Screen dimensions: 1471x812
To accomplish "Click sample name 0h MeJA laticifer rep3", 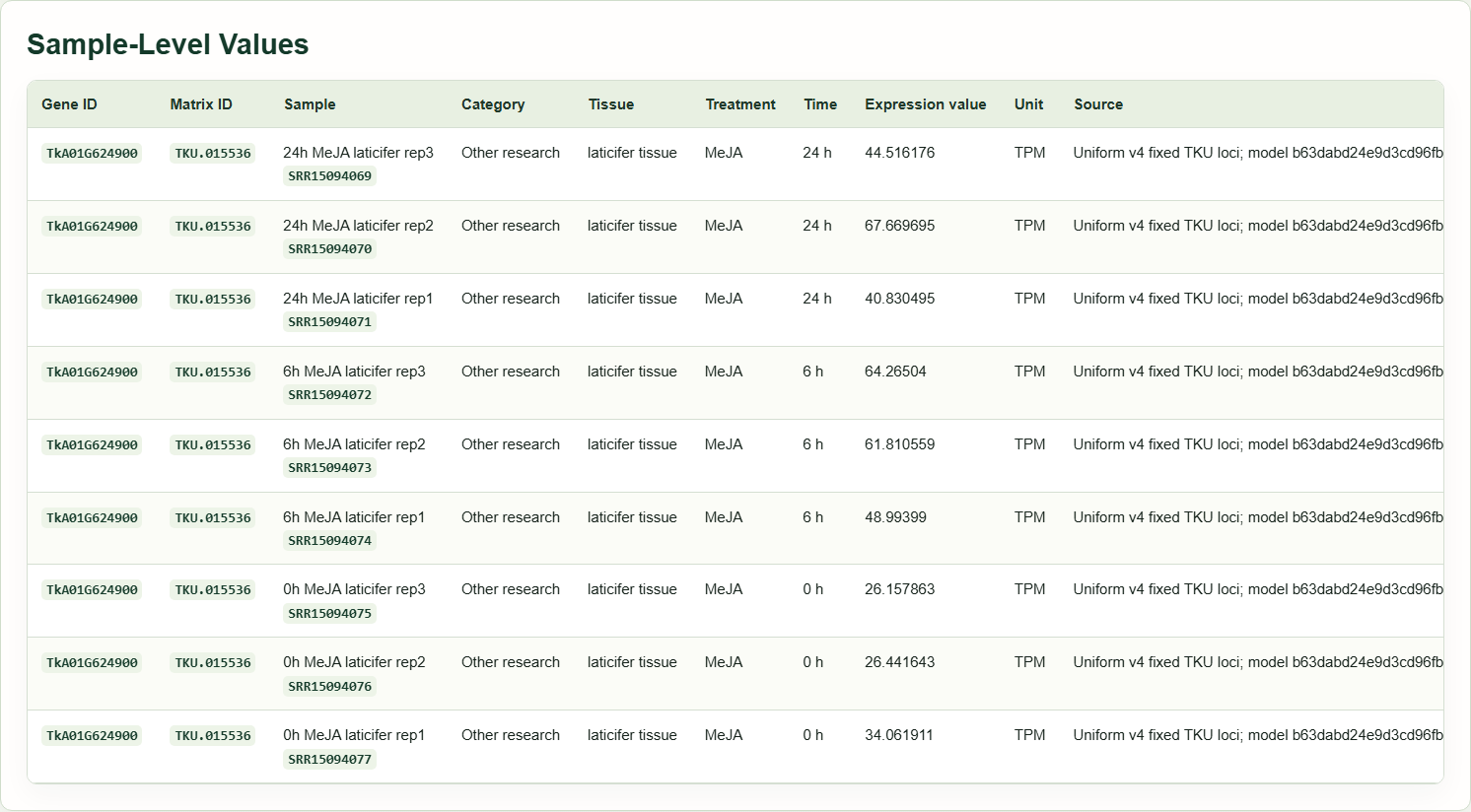I will click(354, 589).
